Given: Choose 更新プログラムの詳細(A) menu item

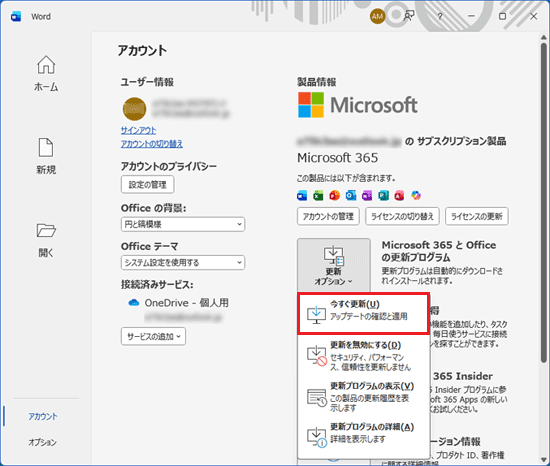Looking at the screenshot, I should [363, 435].
